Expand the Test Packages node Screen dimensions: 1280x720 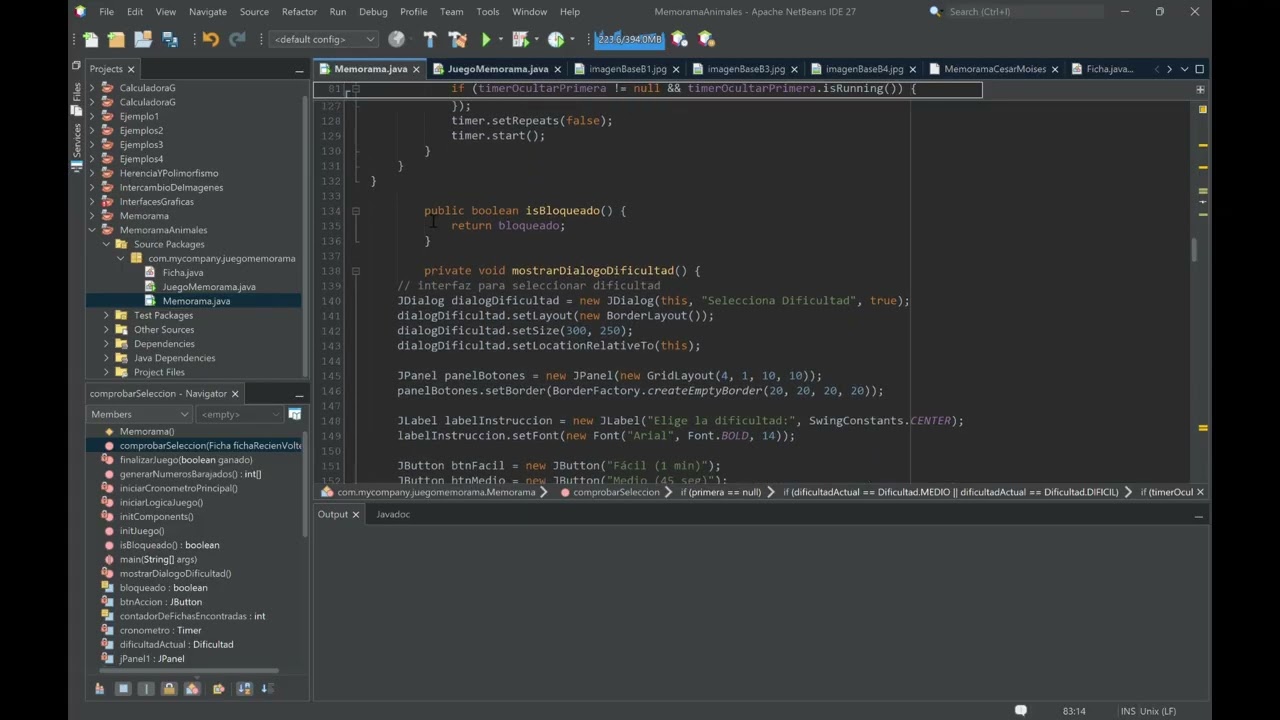[x=107, y=315]
